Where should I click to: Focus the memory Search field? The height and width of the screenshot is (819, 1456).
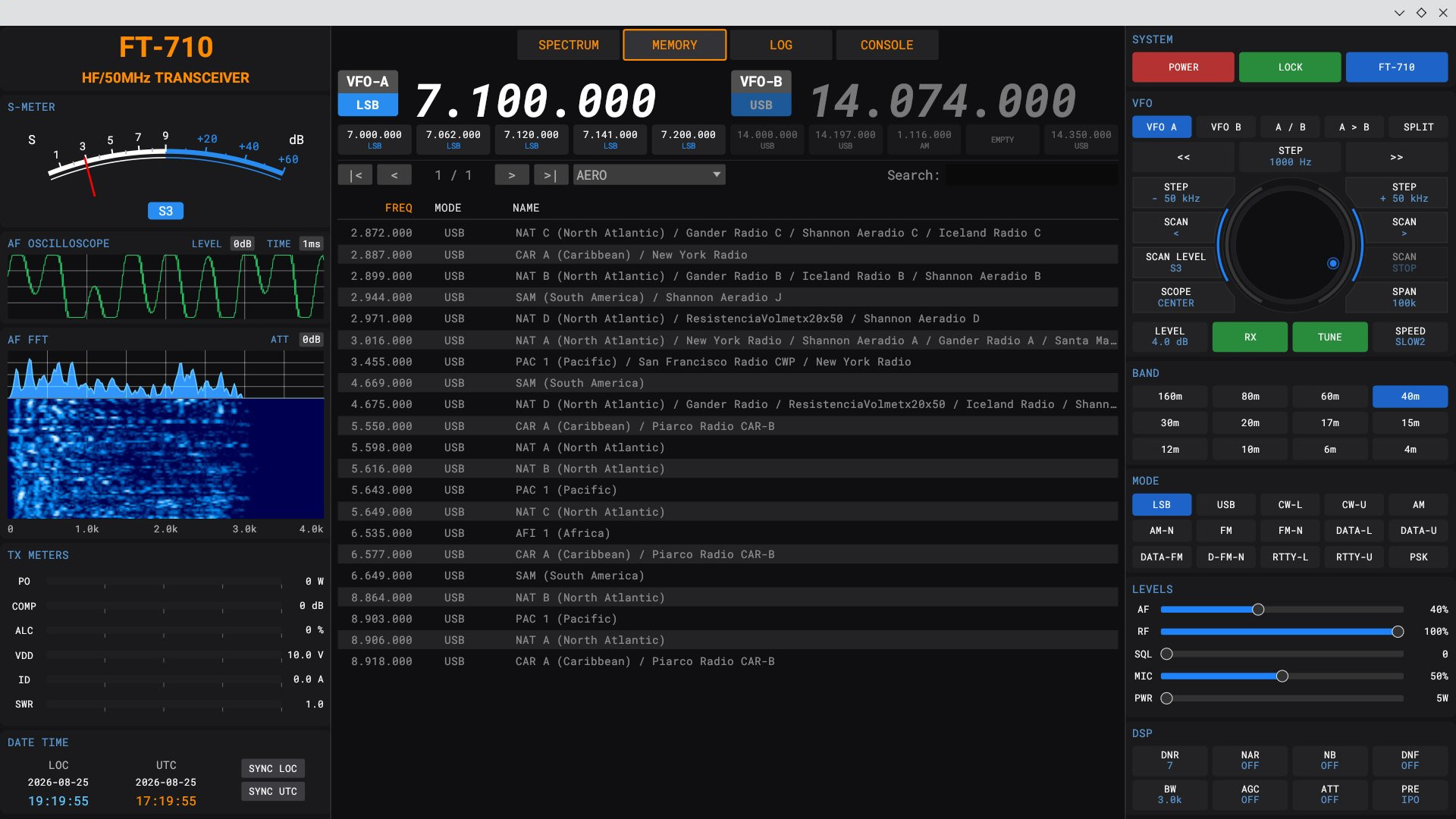pyautogui.click(x=1031, y=175)
